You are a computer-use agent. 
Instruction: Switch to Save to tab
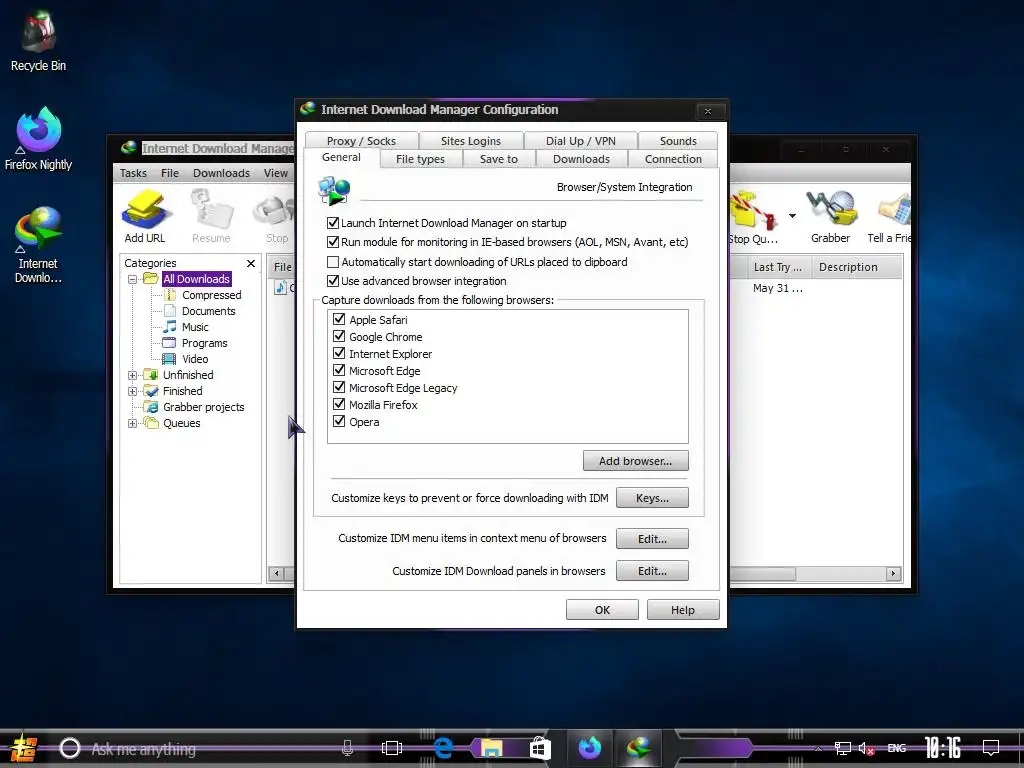[x=499, y=159]
